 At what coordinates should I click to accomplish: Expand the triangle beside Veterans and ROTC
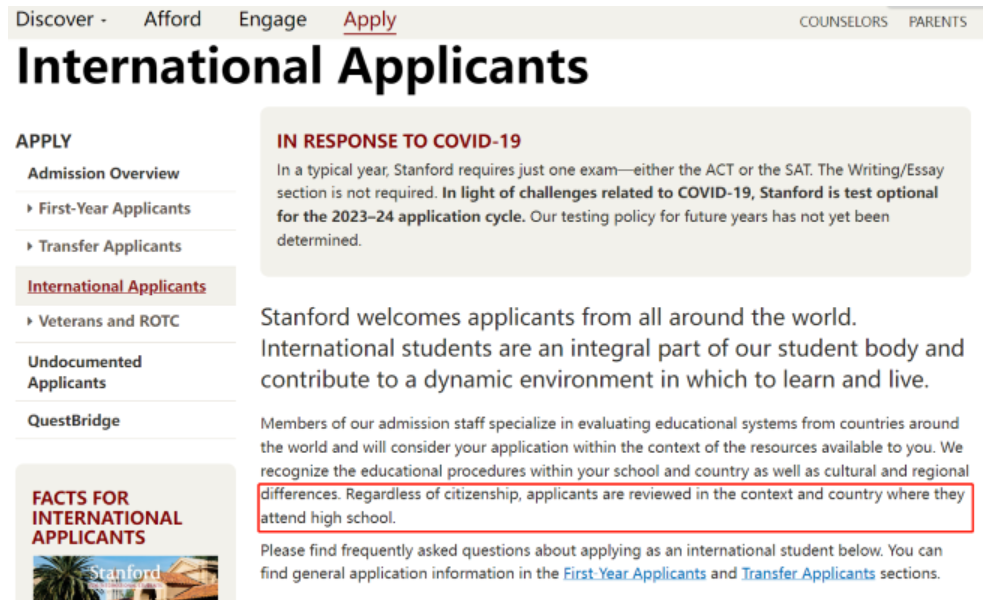point(31,321)
